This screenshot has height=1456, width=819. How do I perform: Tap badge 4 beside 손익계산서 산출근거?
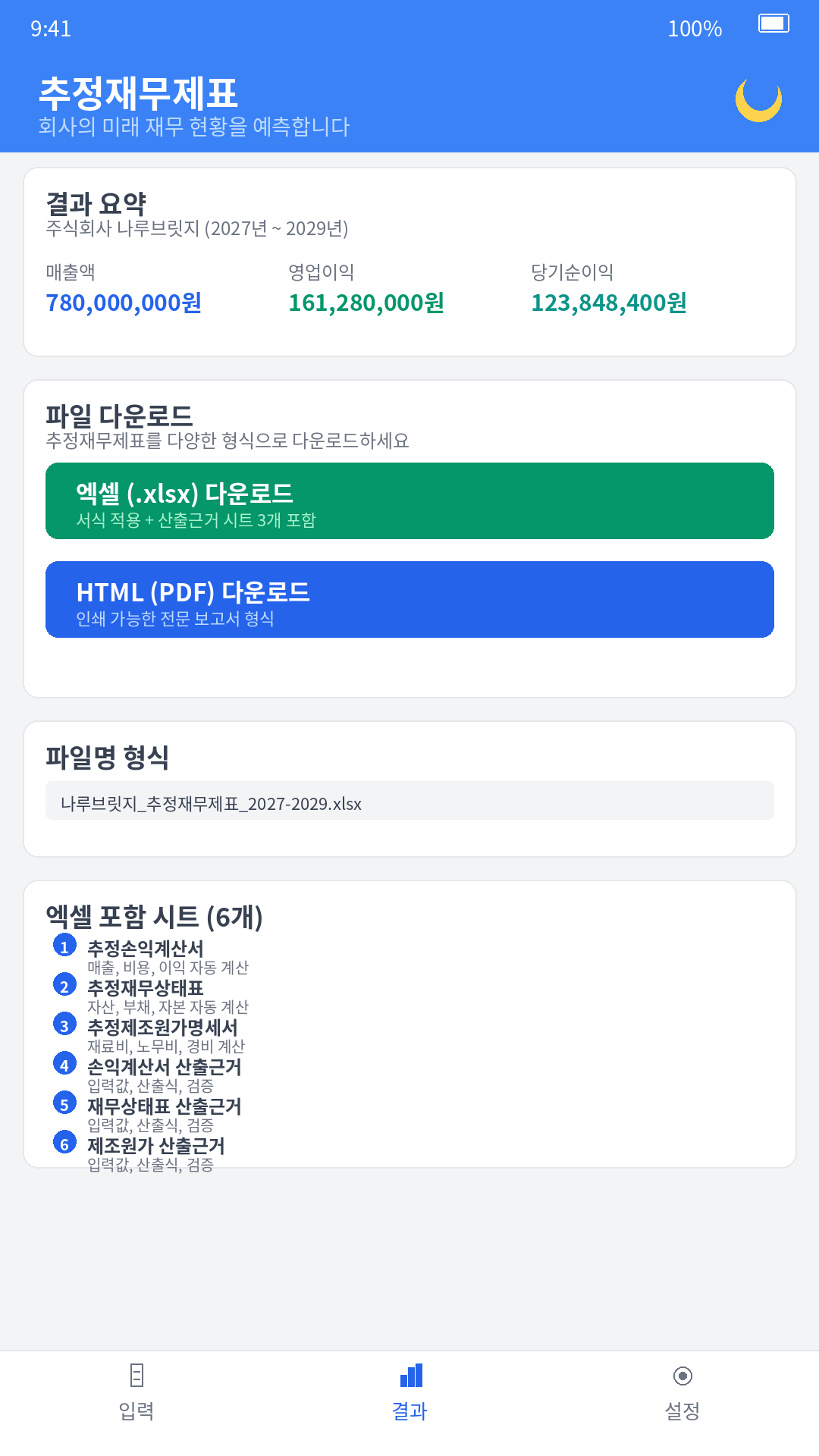click(x=64, y=1064)
